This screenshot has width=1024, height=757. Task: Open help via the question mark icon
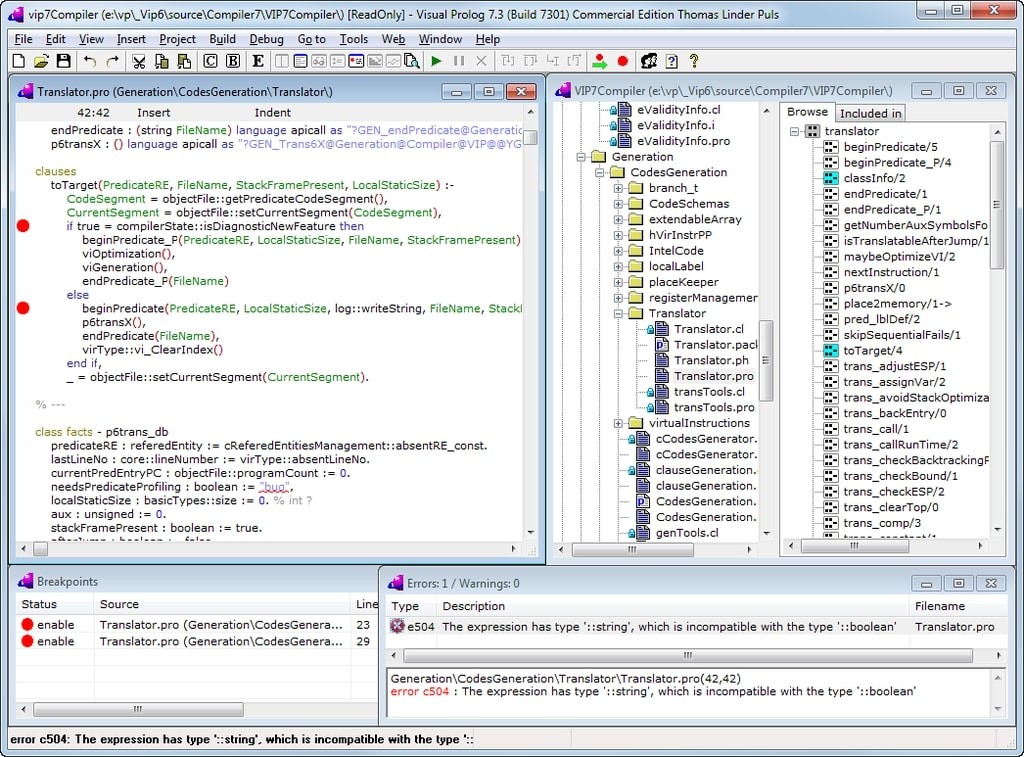tap(693, 60)
